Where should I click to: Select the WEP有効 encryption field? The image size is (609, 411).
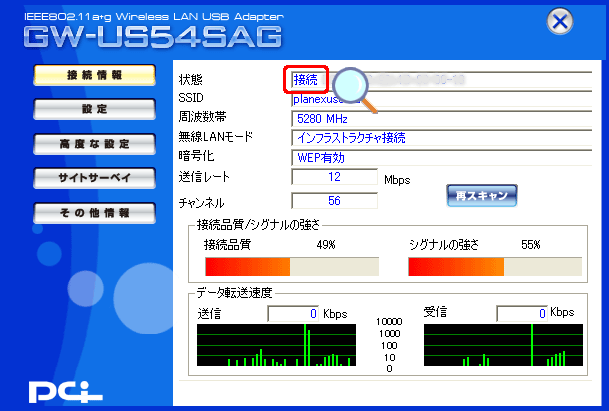442,157
